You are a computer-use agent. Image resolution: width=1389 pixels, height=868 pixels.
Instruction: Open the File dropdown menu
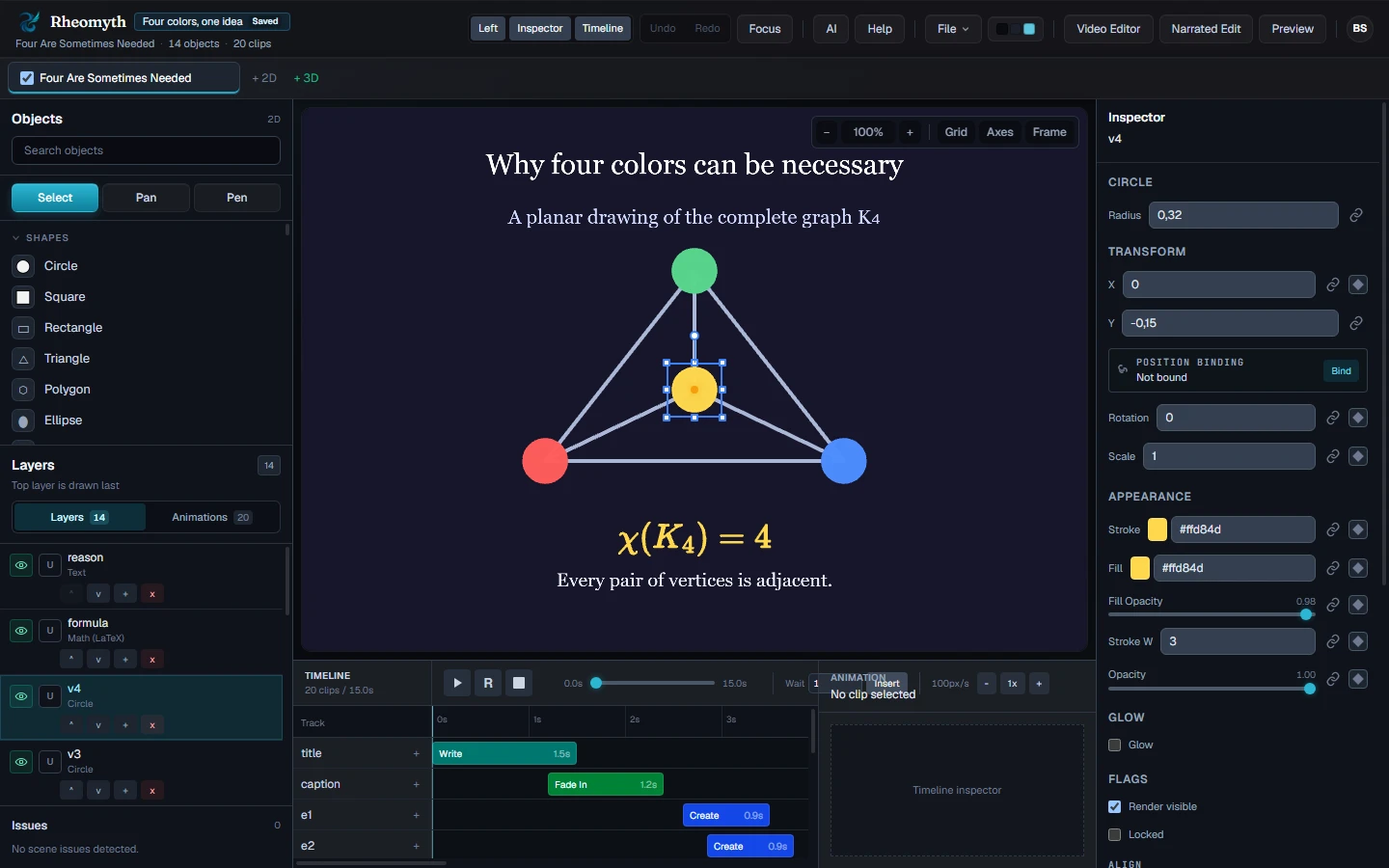pyautogui.click(x=953, y=29)
